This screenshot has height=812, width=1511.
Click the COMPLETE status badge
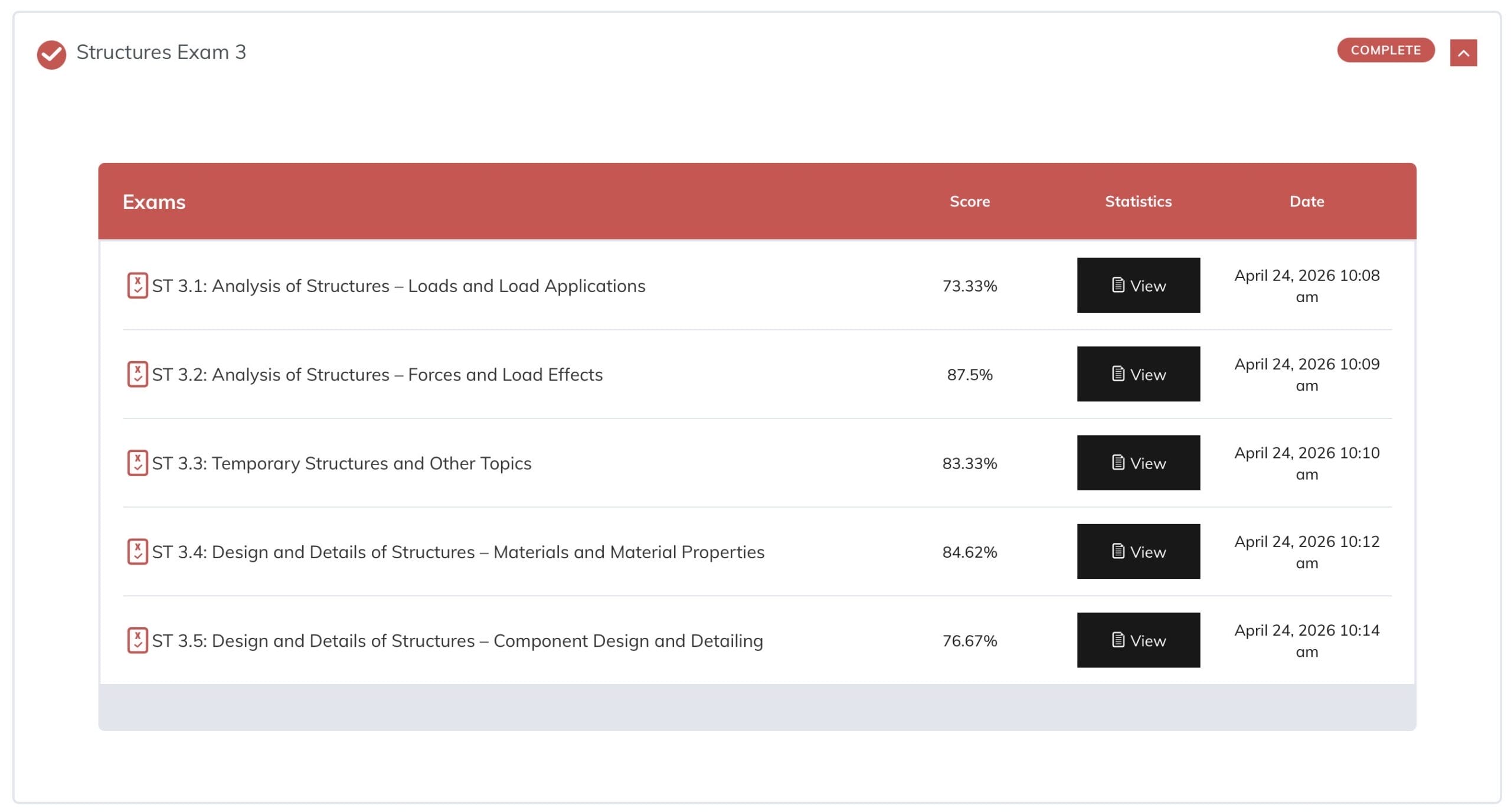[1385, 50]
